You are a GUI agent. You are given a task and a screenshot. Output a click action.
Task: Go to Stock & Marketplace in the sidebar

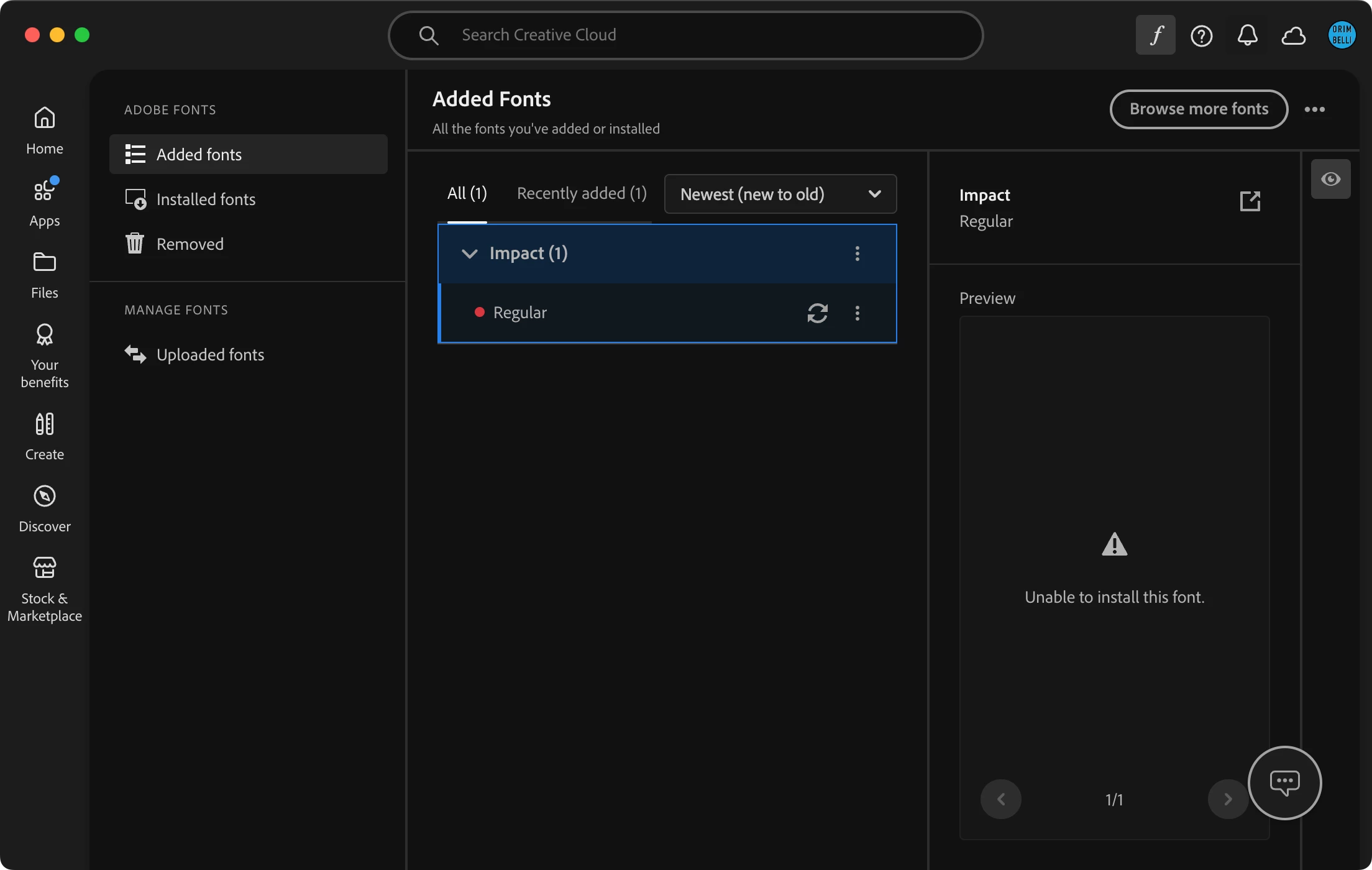[45, 589]
